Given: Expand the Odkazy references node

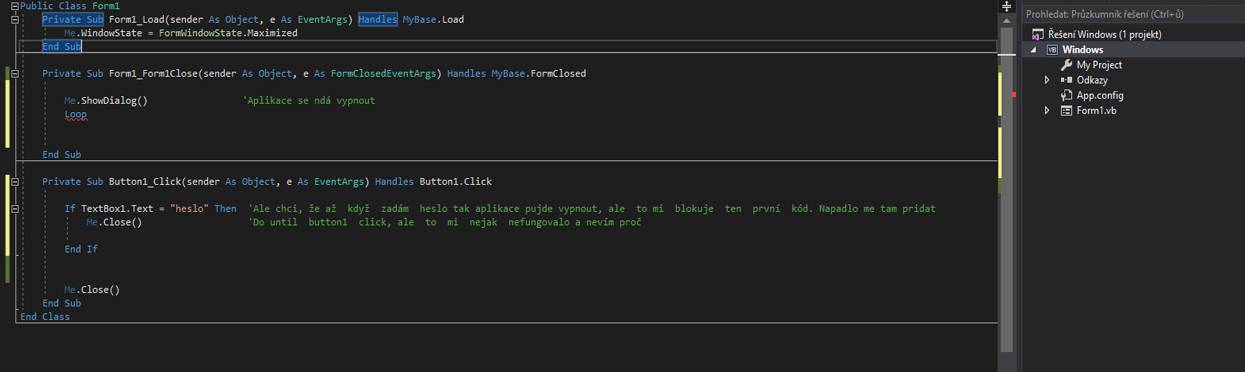Looking at the screenshot, I should (1047, 80).
